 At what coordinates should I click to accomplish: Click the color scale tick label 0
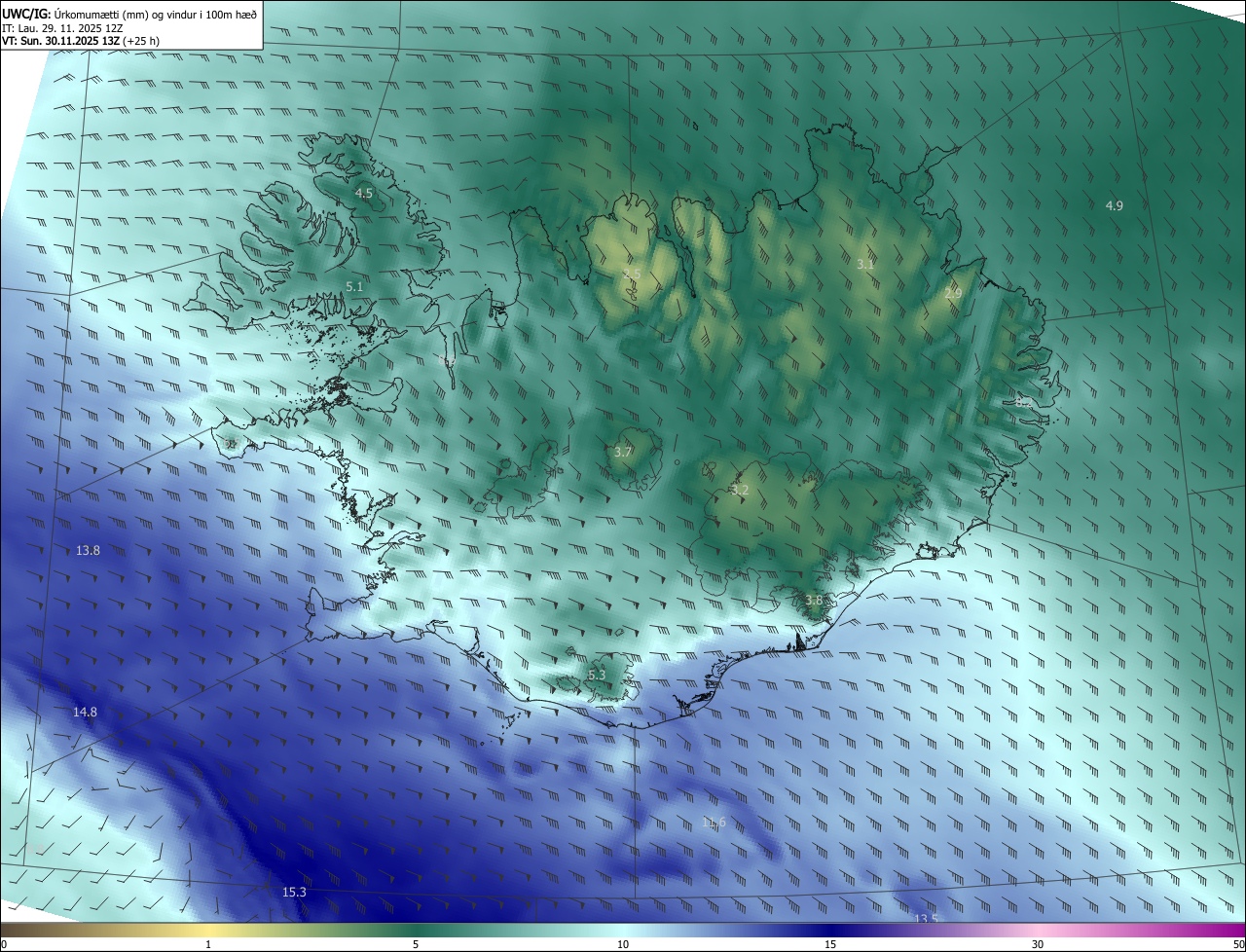coord(4,944)
